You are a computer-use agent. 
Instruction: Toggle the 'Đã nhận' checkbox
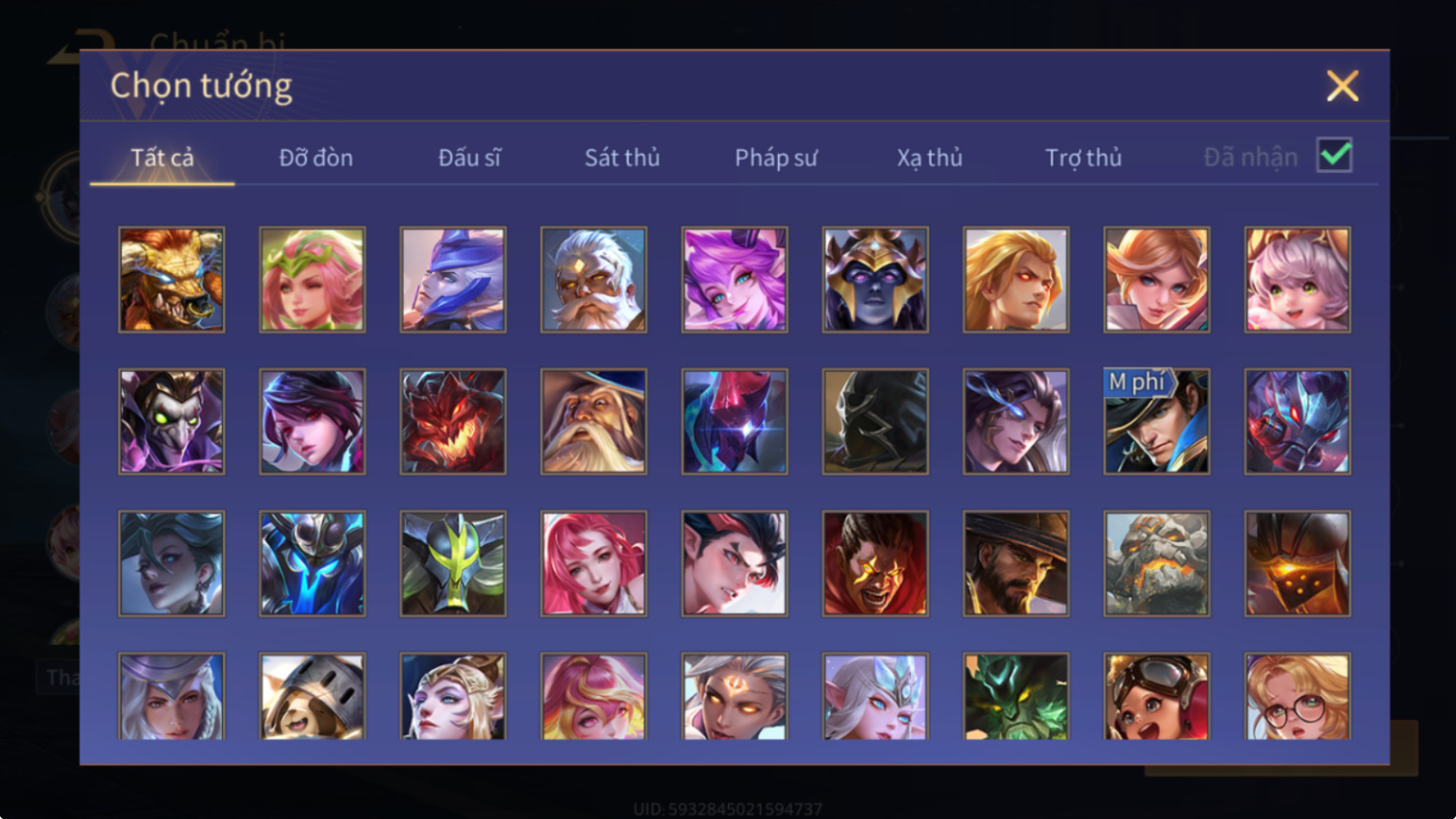(x=1334, y=156)
